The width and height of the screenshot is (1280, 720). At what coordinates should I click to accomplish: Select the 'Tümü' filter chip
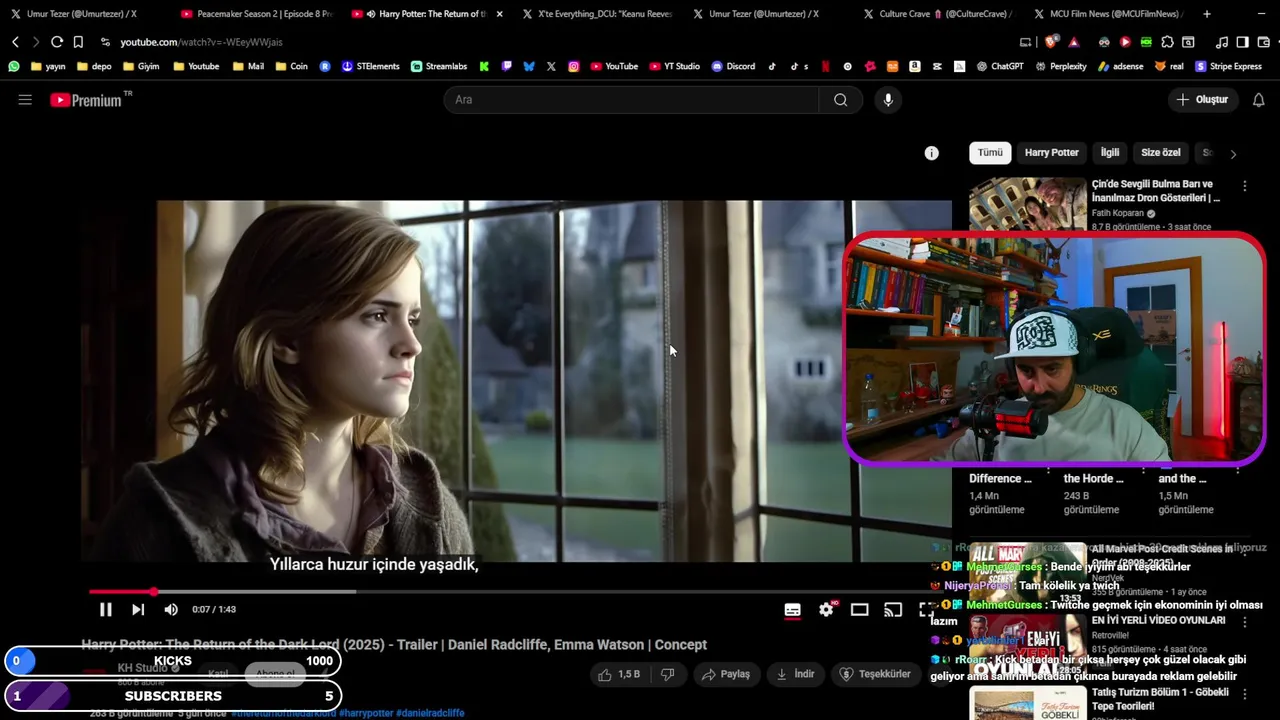[990, 153]
